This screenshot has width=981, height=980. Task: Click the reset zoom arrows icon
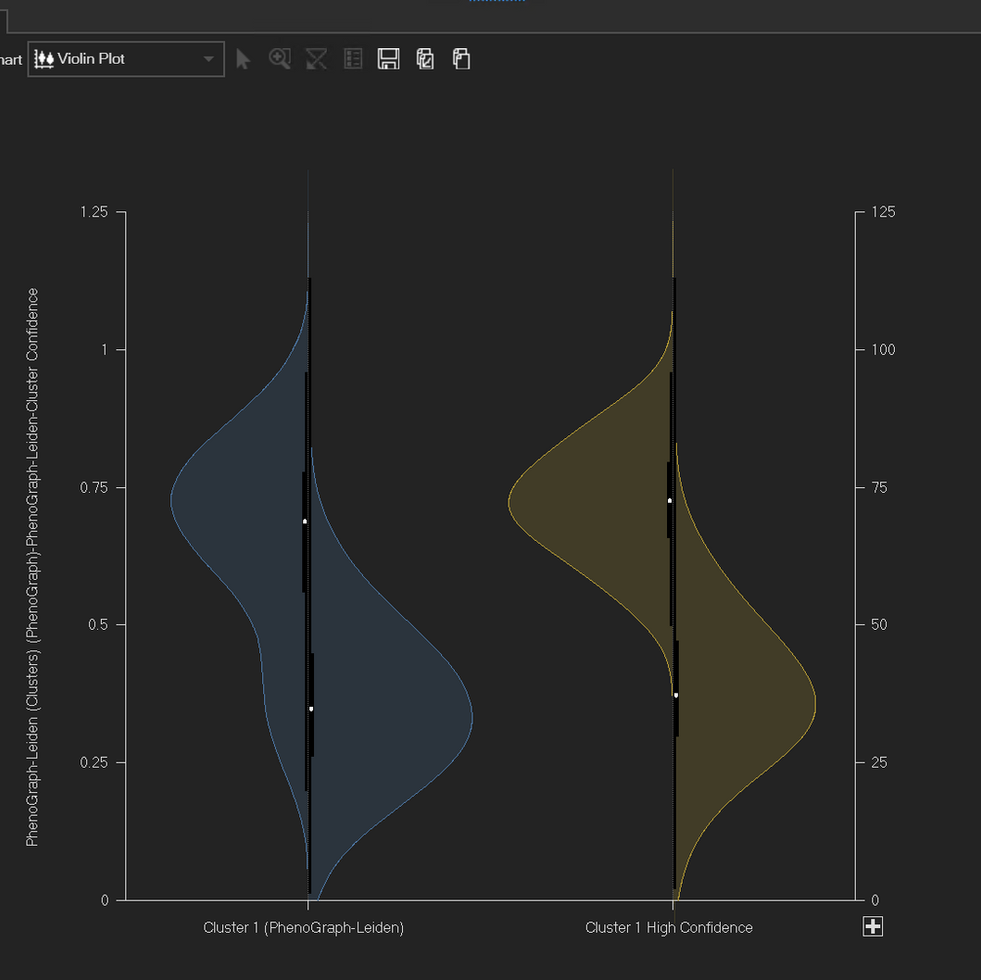(x=316, y=59)
